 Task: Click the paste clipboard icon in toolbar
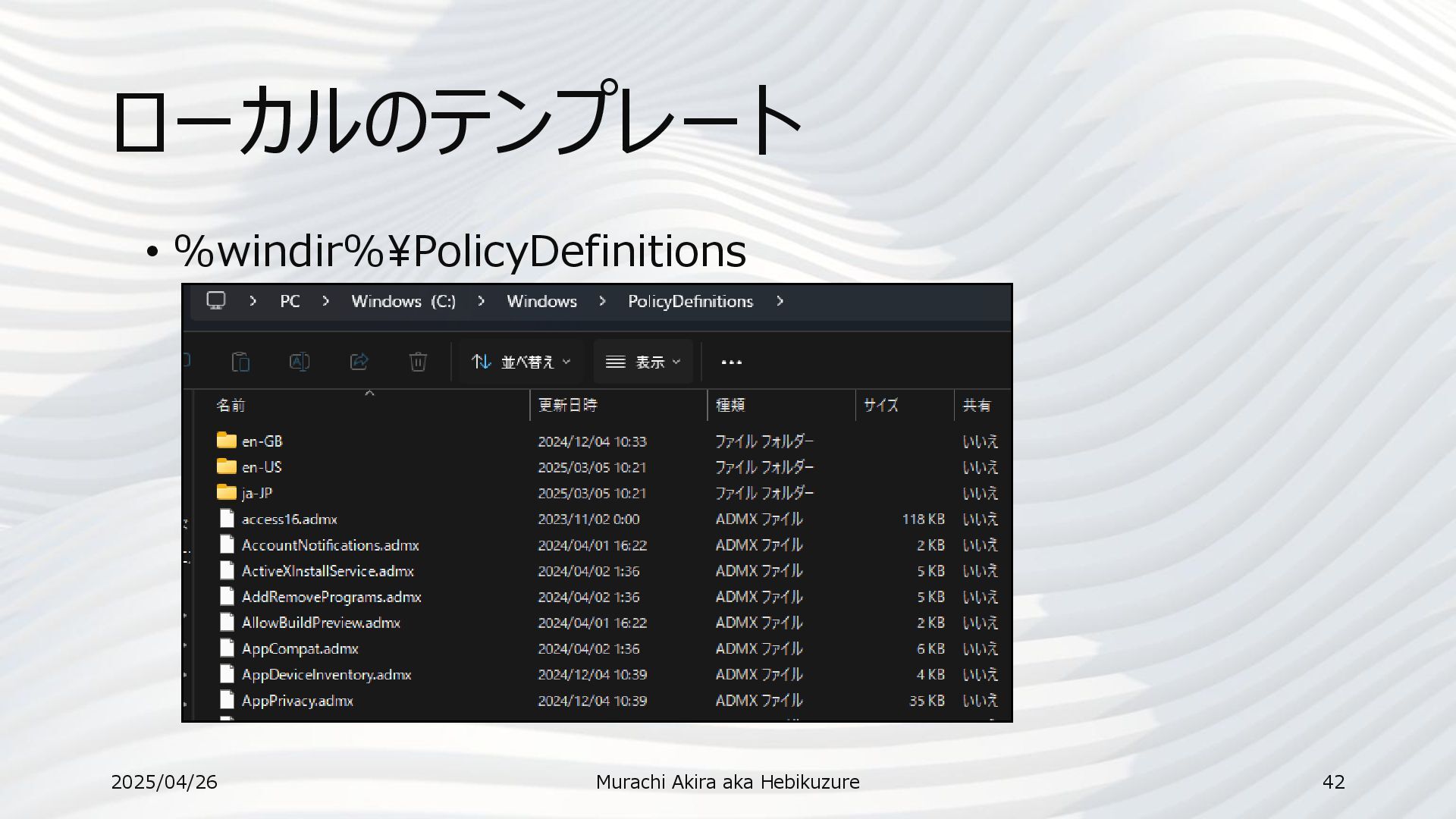(240, 362)
